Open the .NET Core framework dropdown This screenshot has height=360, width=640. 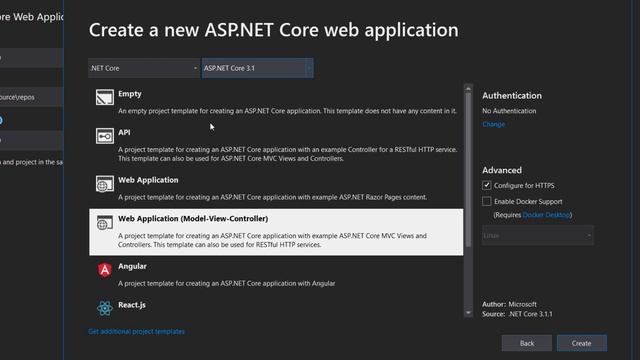tap(144, 68)
